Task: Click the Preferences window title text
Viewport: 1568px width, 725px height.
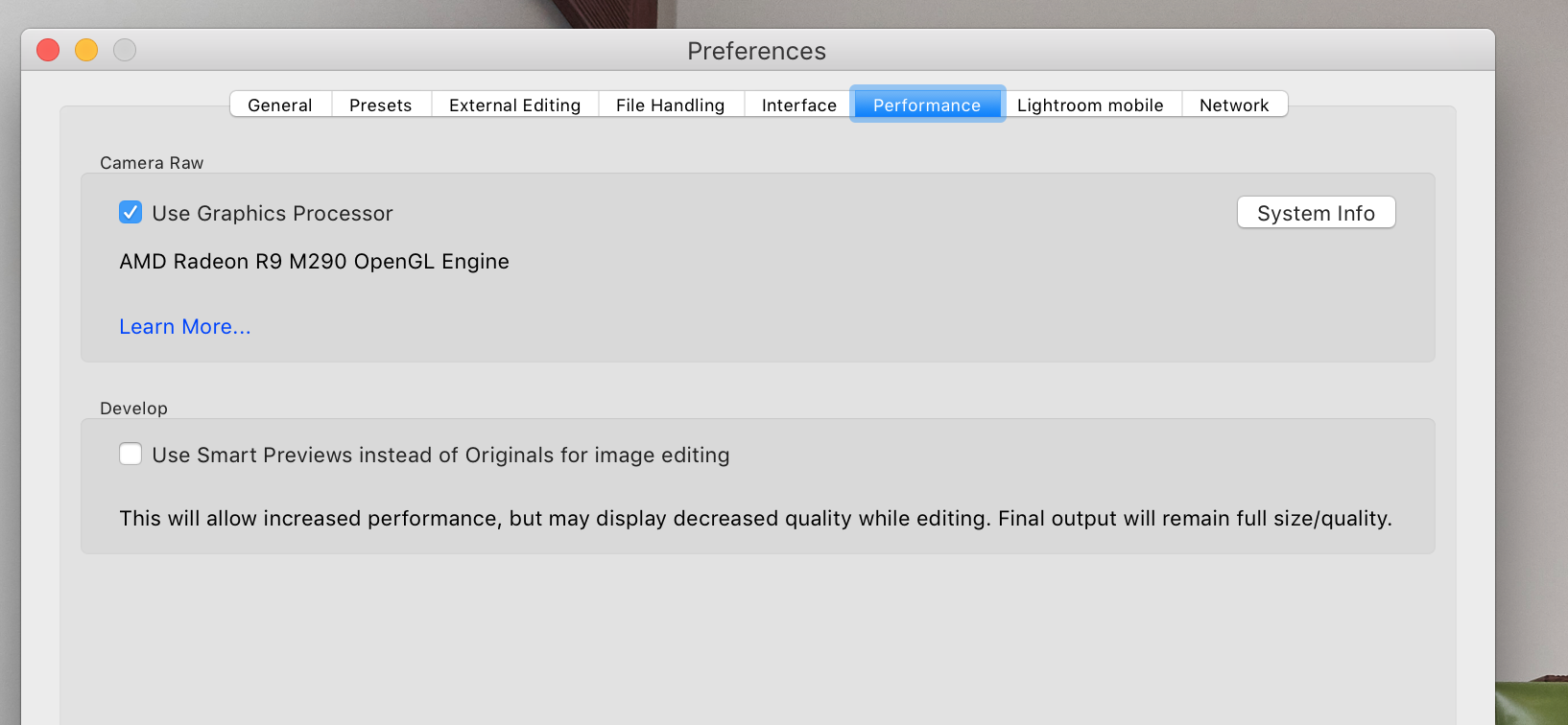Action: pyautogui.click(x=756, y=51)
